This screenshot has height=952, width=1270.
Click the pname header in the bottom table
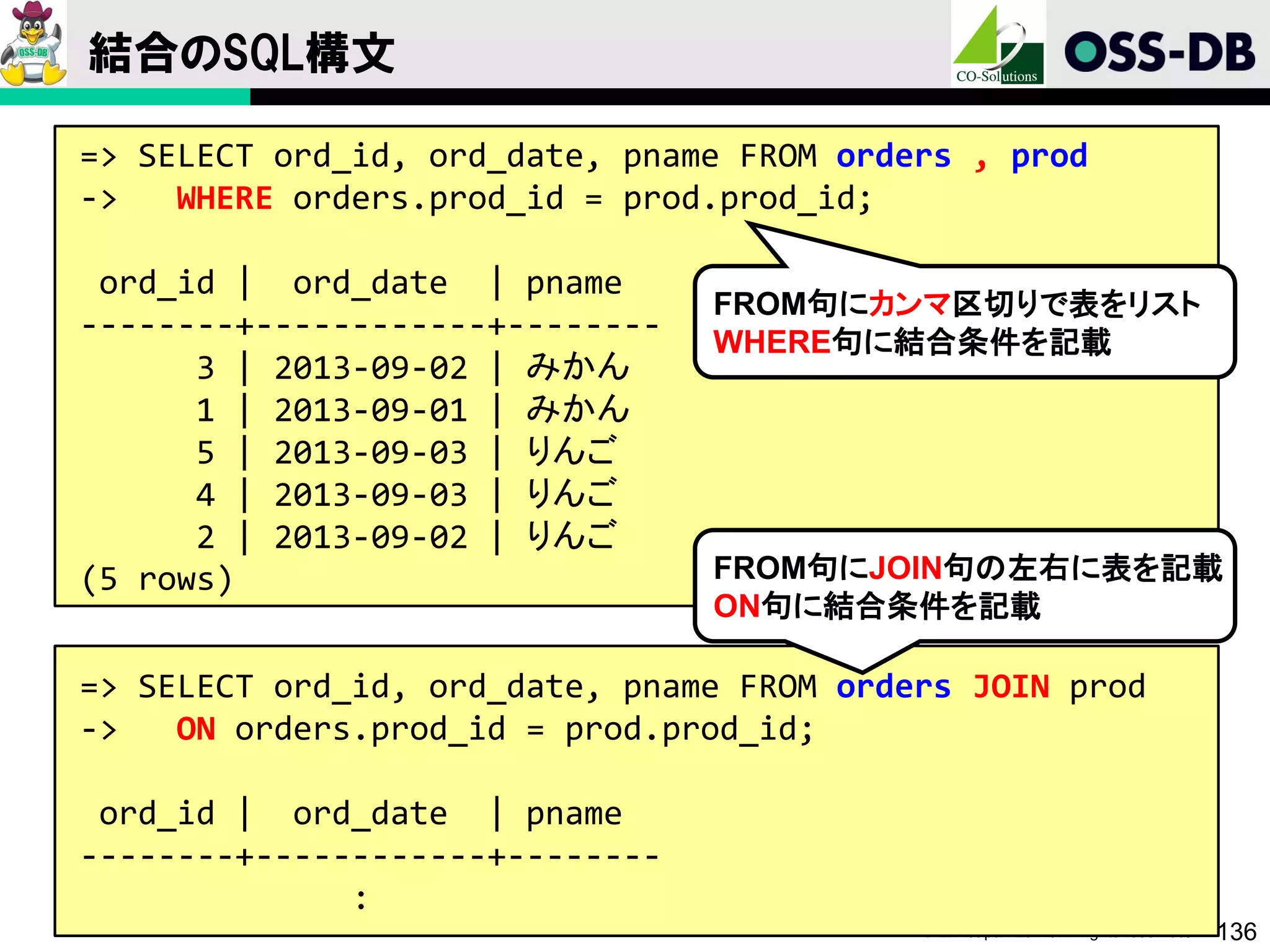point(574,816)
